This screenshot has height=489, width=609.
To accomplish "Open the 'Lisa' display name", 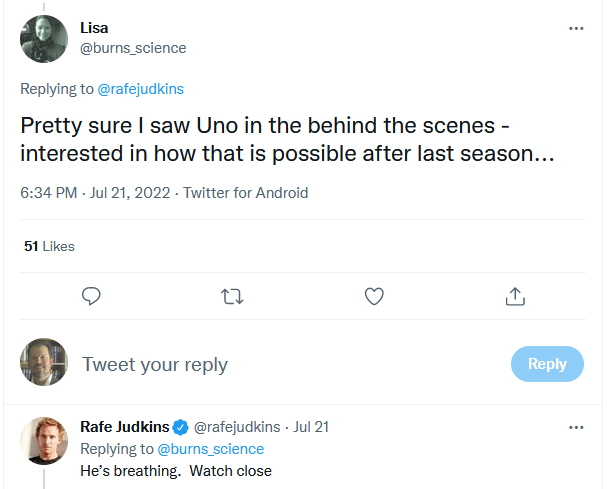I will pos(94,28).
